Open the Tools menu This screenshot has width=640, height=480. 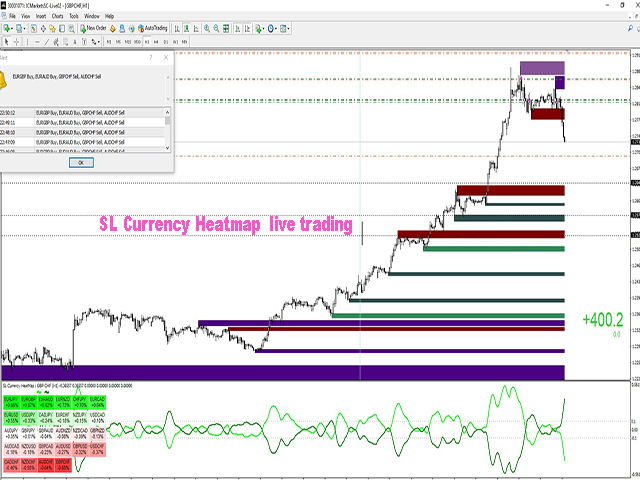74,16
